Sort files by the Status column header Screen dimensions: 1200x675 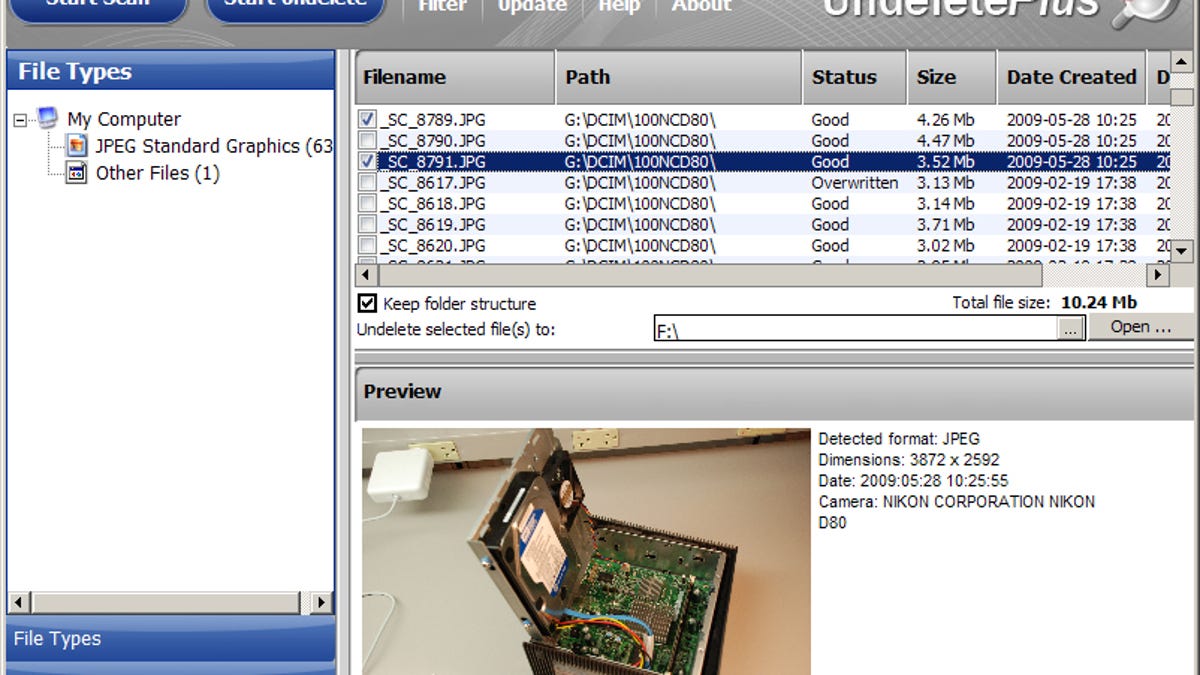[x=843, y=77]
